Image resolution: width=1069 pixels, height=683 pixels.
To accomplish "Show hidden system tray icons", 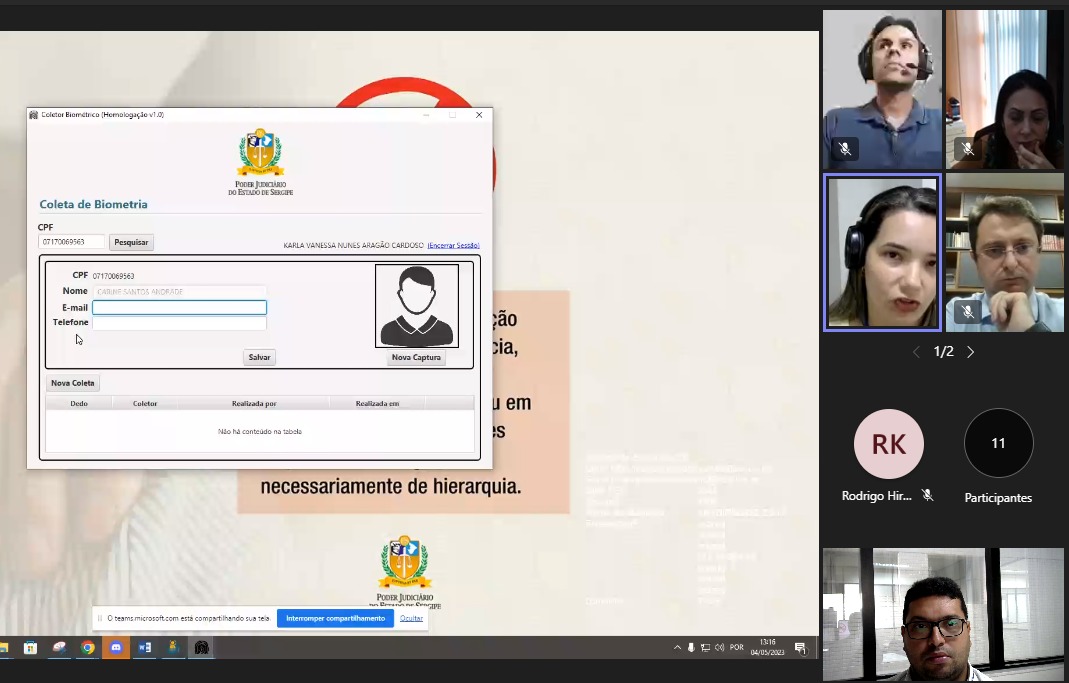I will click(x=677, y=648).
